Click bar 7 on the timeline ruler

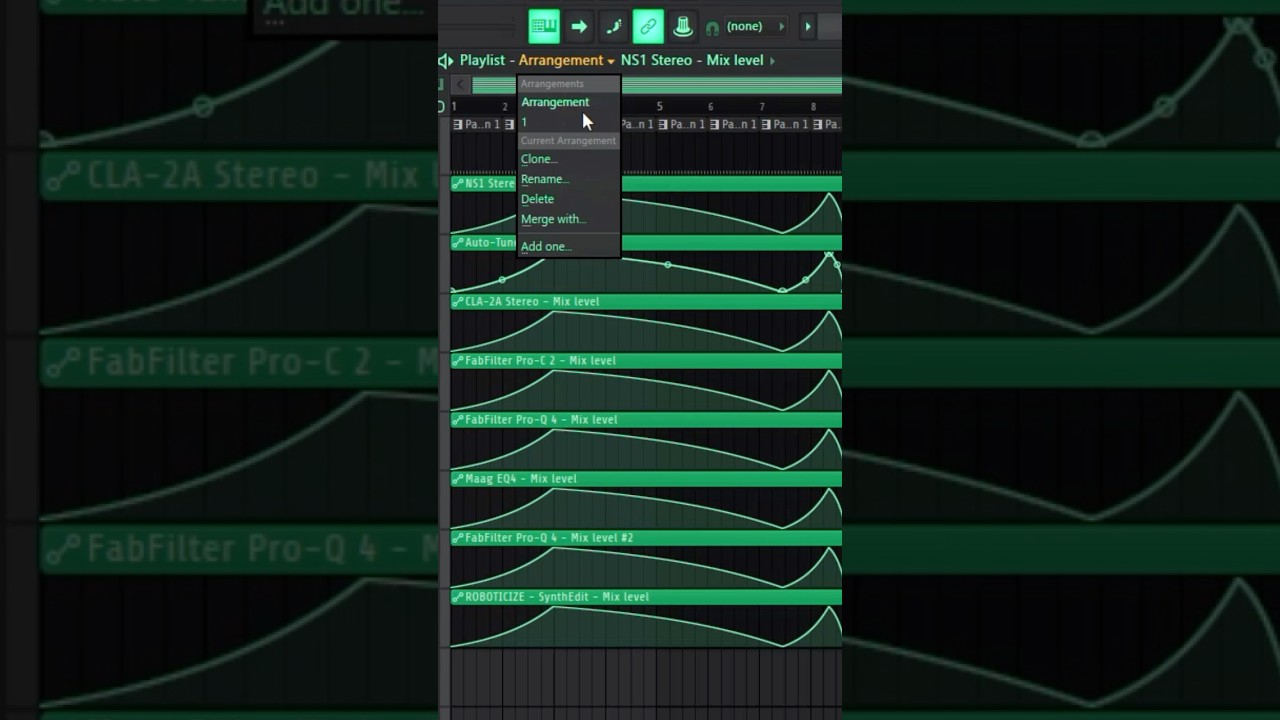pos(762,107)
